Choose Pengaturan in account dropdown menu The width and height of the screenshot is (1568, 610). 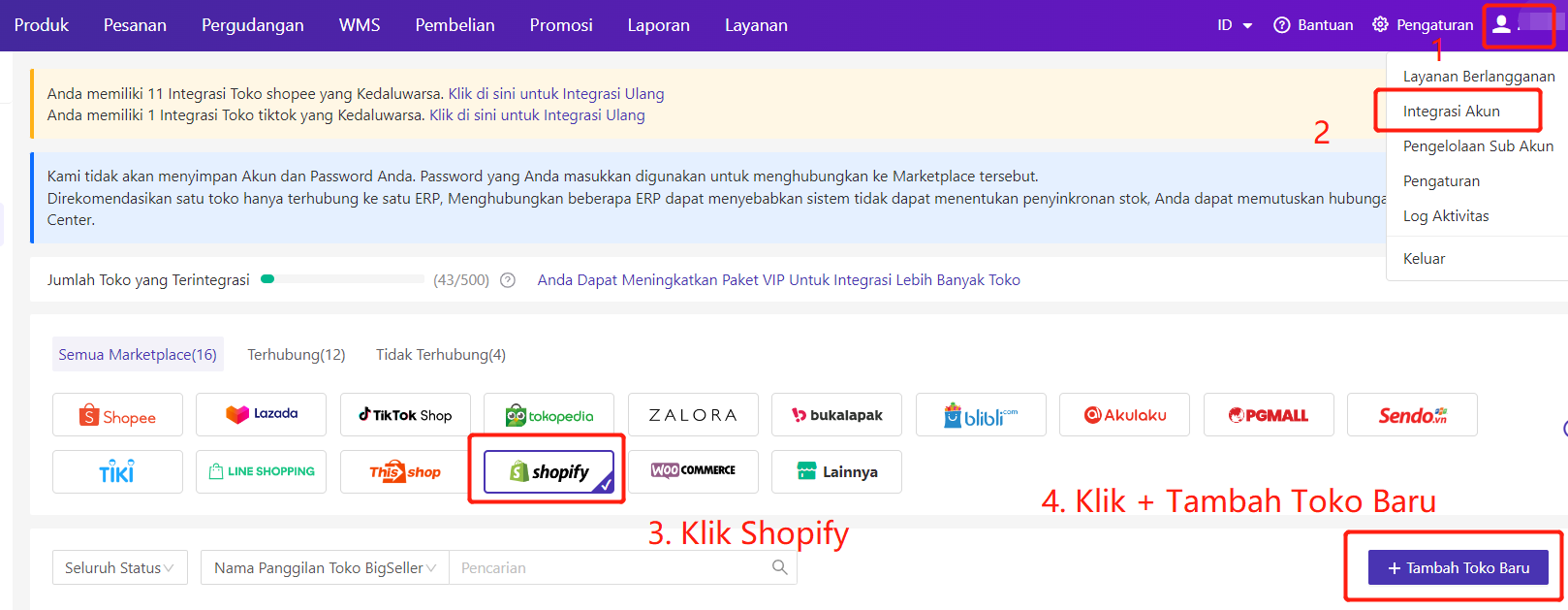click(1441, 181)
